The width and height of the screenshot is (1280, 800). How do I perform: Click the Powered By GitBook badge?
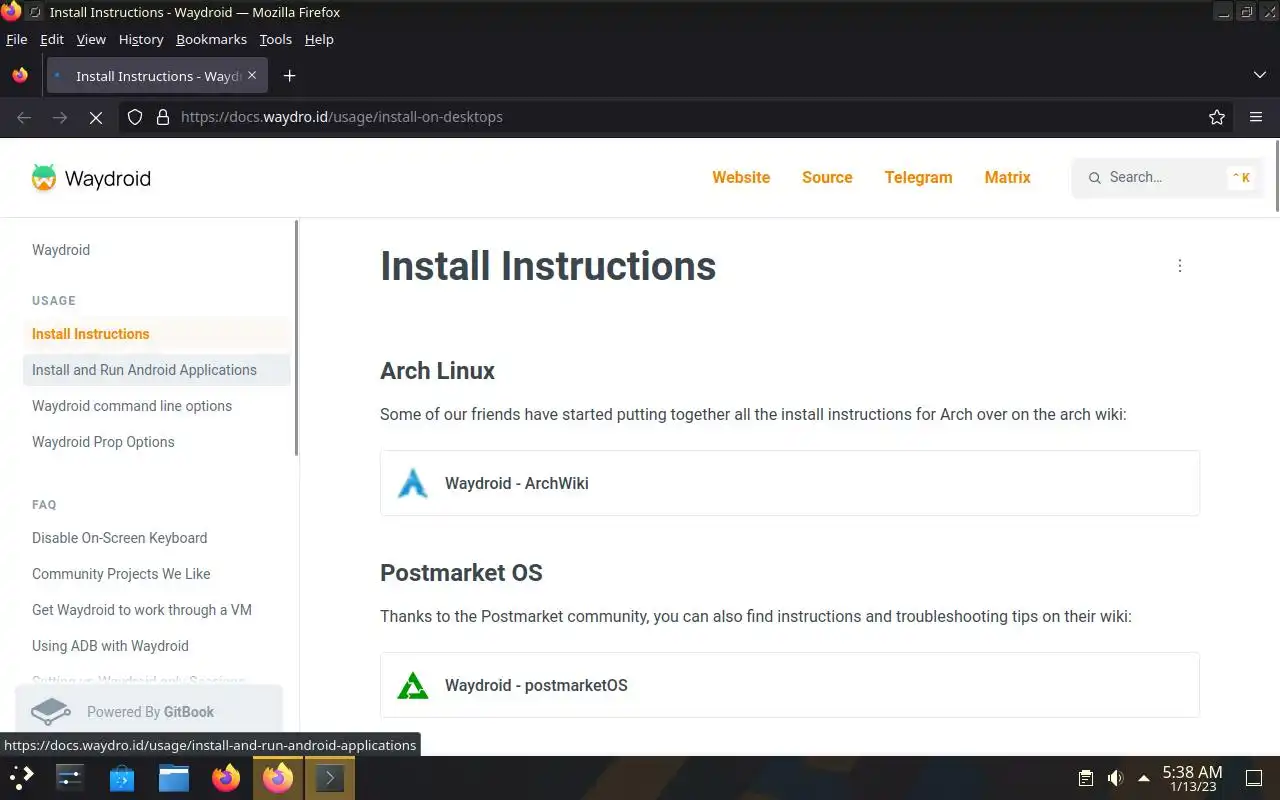coord(149,712)
